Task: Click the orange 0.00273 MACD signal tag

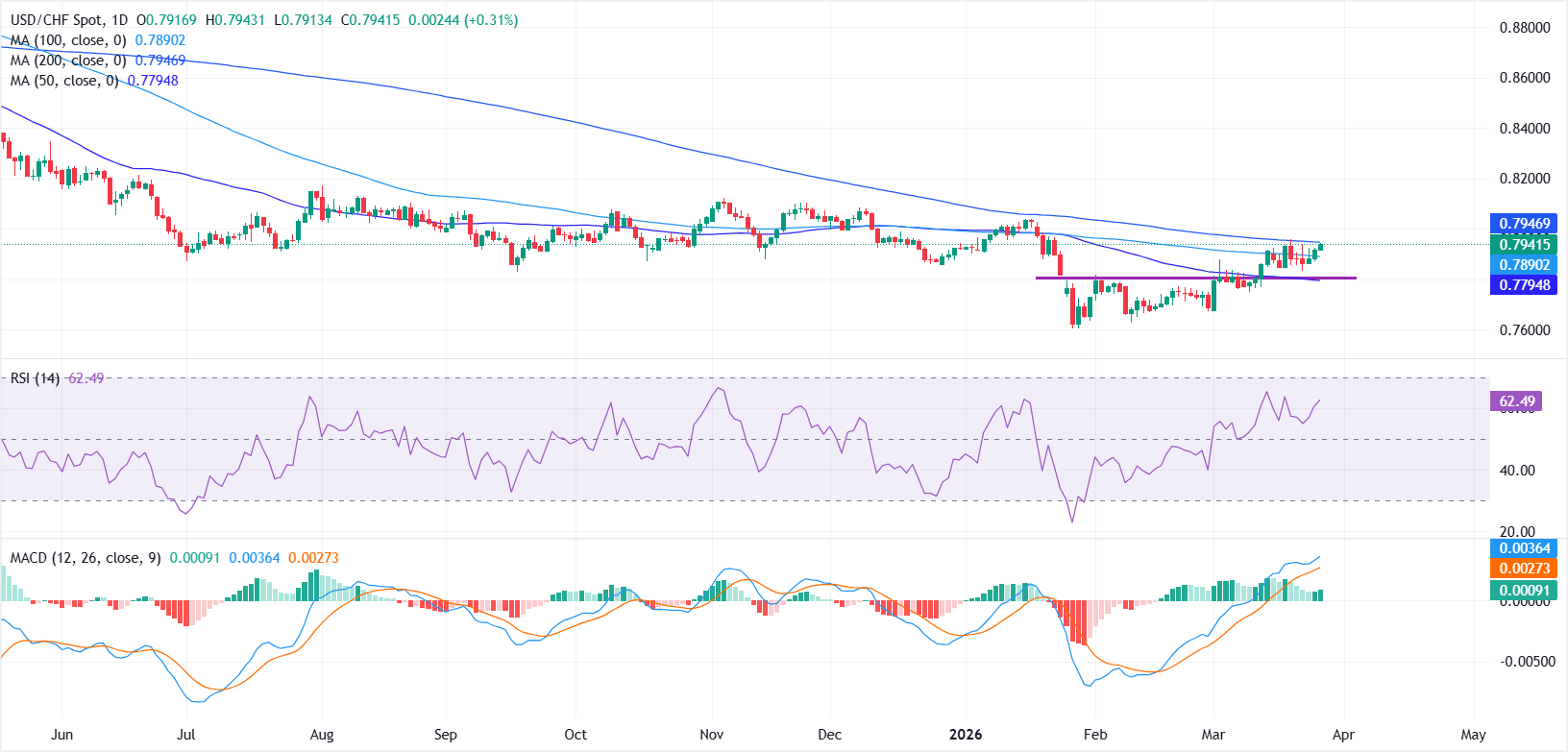Action: [x=1524, y=569]
